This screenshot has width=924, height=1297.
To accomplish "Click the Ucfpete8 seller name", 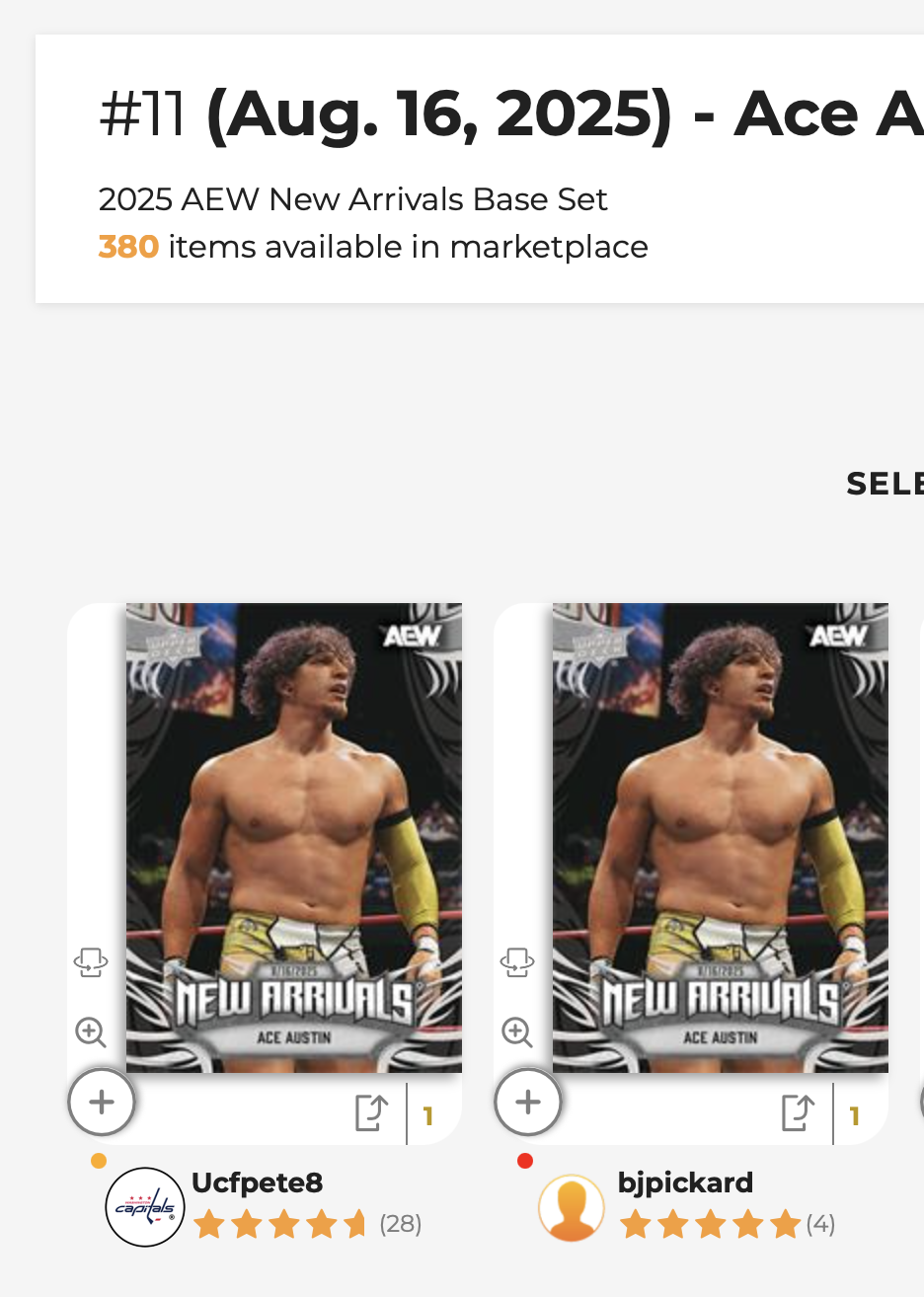I will click(257, 1183).
